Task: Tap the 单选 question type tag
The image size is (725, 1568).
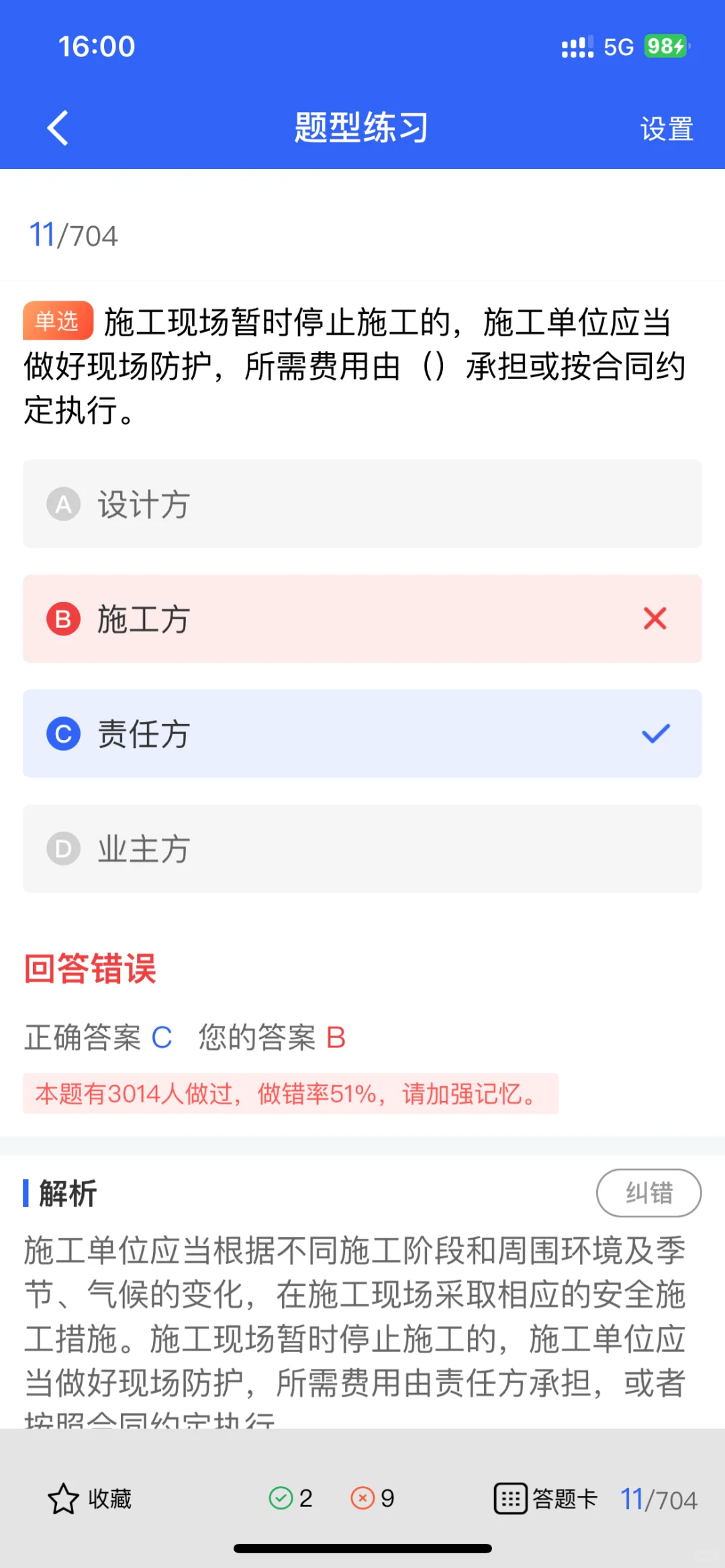Action: [58, 321]
